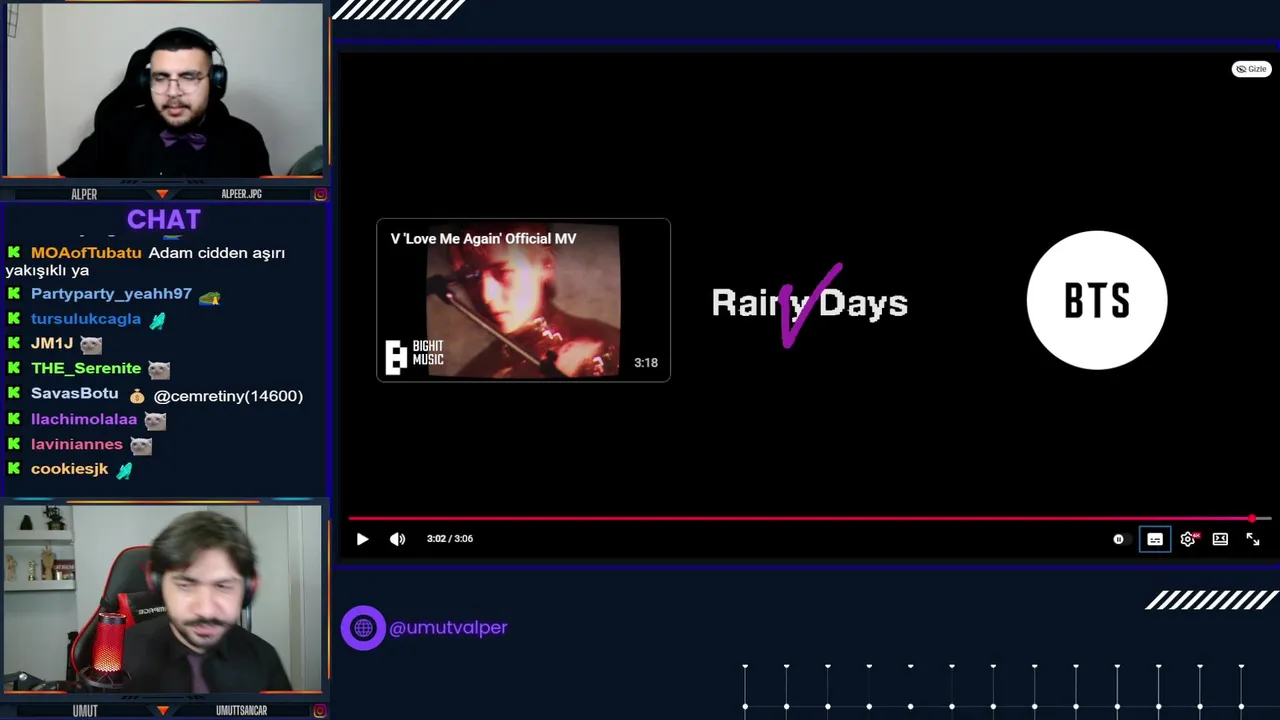Click the @cemretiny(14600) mention in chat
The image size is (1280, 720).
coord(228,396)
